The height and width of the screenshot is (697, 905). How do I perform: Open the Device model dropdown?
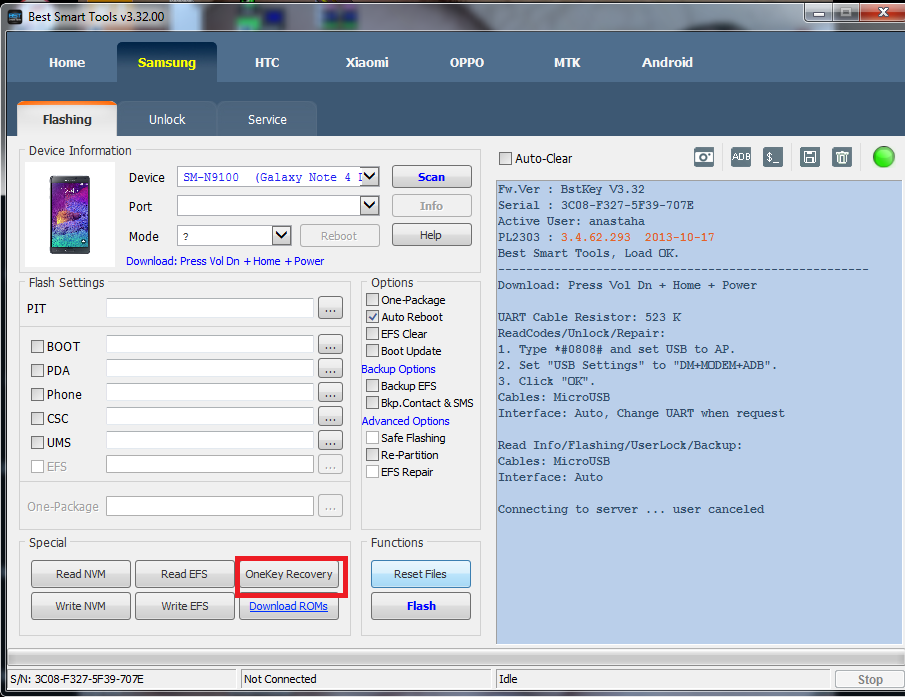pyautogui.click(x=369, y=177)
